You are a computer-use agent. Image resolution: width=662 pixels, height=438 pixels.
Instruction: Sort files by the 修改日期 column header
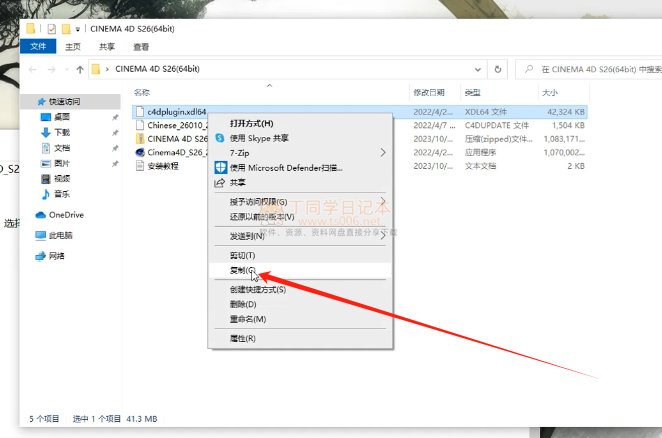point(429,92)
